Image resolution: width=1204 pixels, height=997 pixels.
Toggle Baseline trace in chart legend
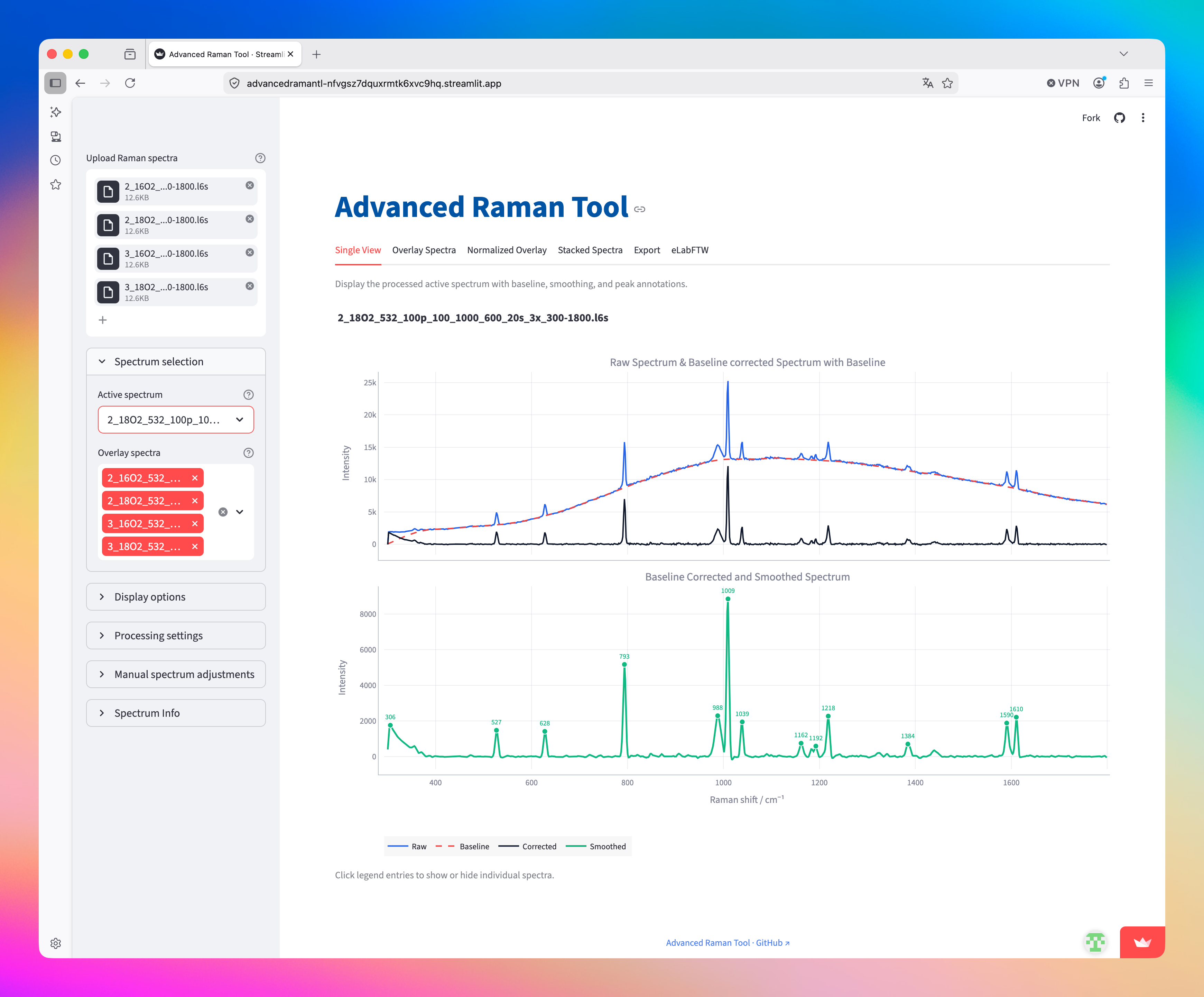[x=463, y=847]
